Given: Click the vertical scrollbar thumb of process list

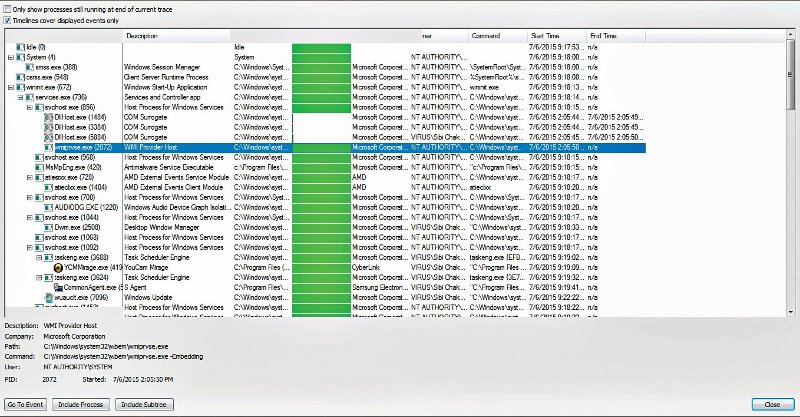Looking at the screenshot, I should (790, 74).
